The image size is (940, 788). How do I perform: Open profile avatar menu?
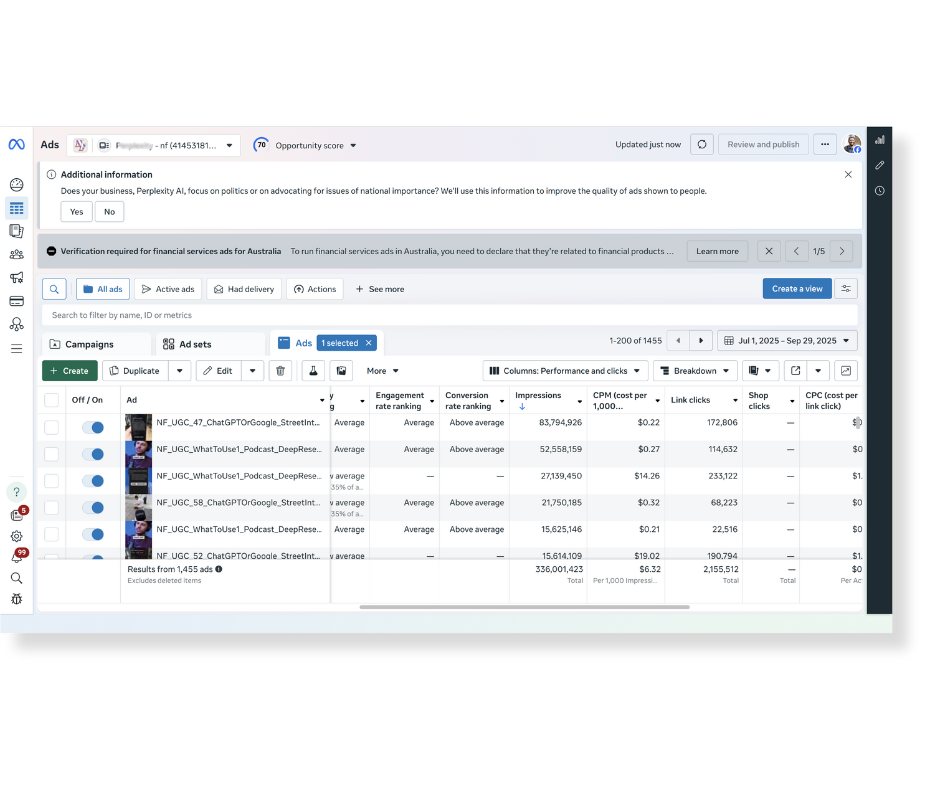coord(852,144)
